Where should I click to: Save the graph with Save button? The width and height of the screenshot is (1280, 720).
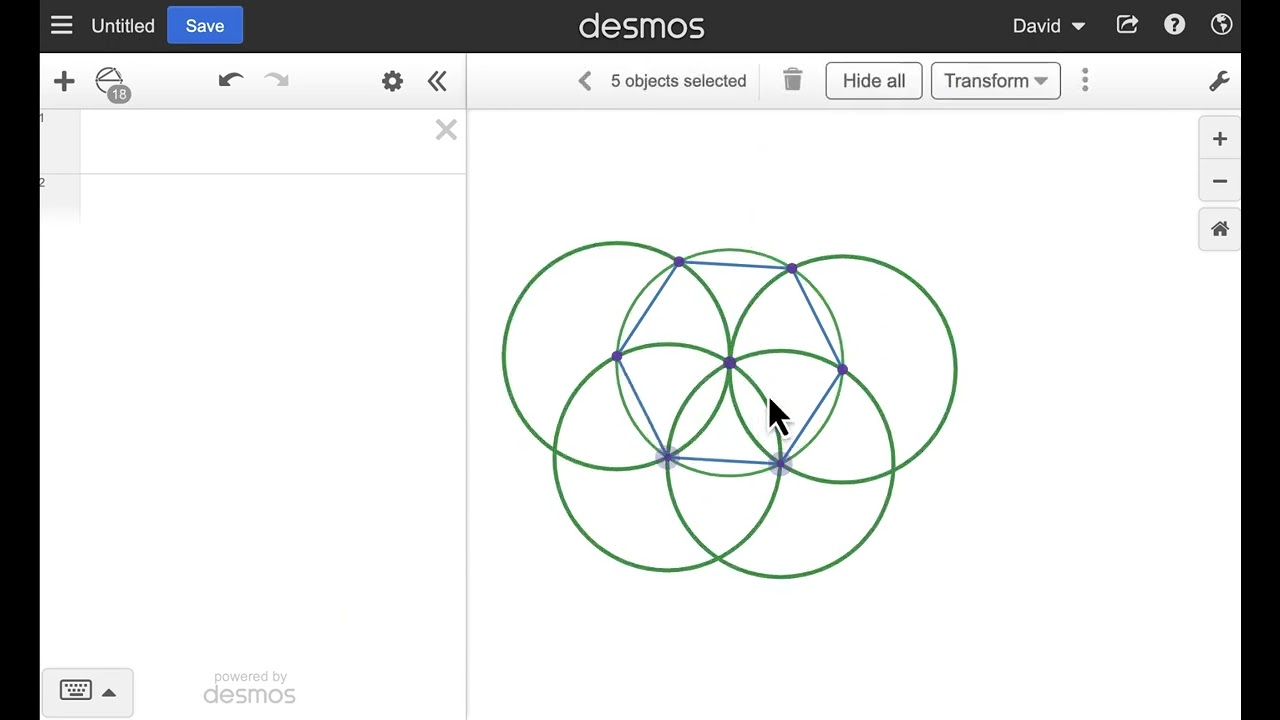click(205, 26)
